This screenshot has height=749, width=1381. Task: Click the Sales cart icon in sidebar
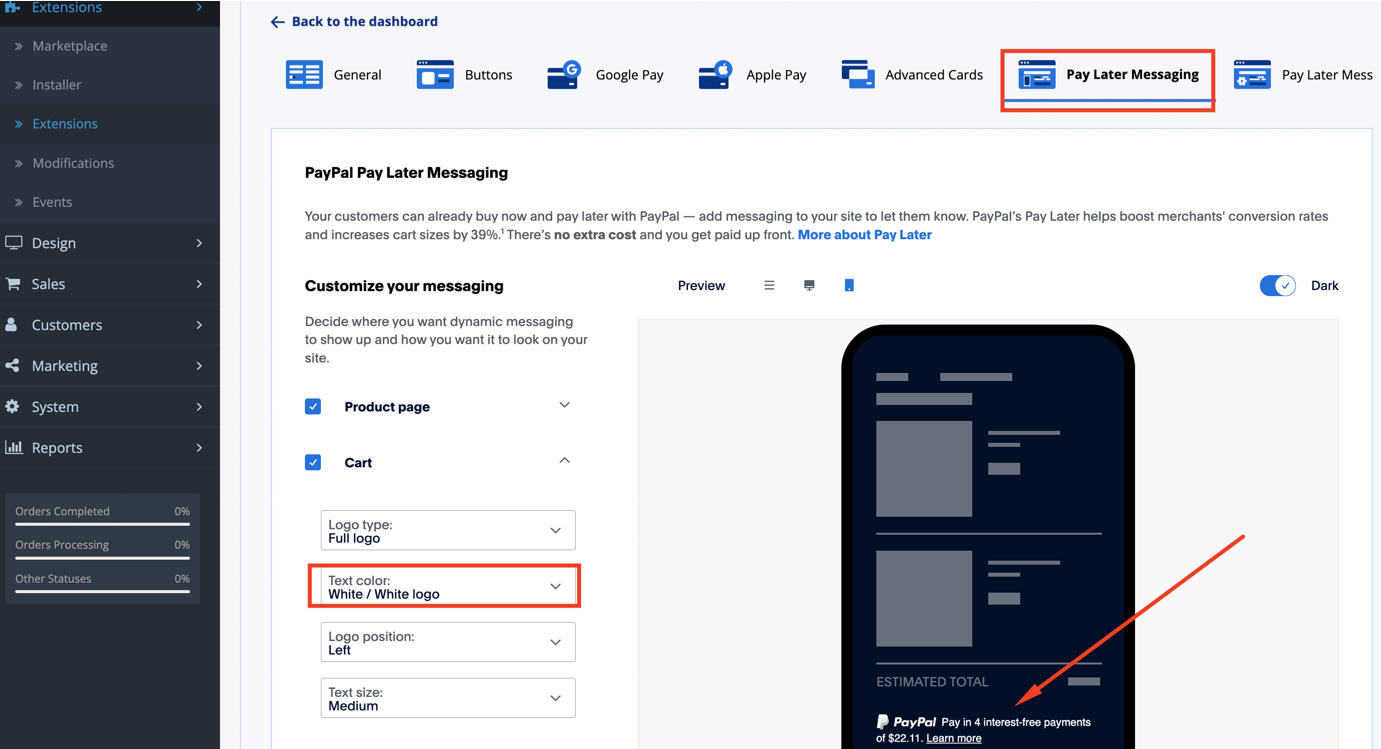(x=13, y=284)
